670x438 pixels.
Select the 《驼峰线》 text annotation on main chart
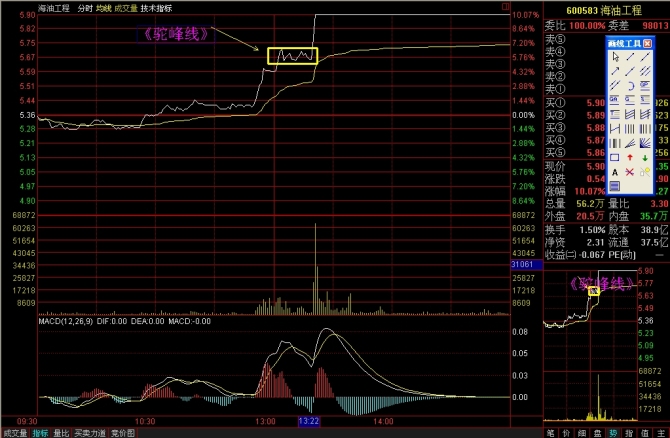point(176,34)
